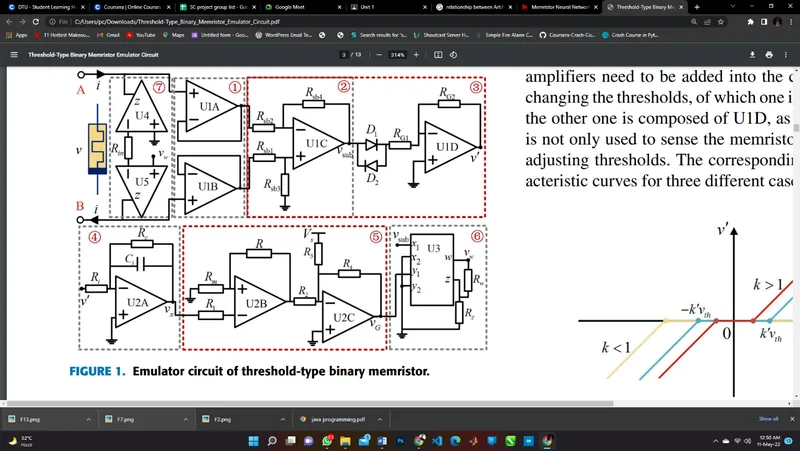
Task: Go back in browser history
Action: 9,22
